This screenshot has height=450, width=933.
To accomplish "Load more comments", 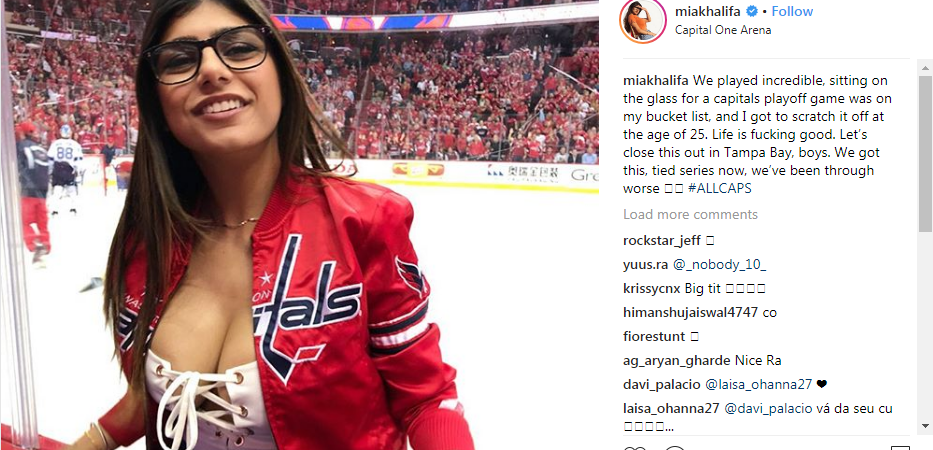I will (690, 214).
